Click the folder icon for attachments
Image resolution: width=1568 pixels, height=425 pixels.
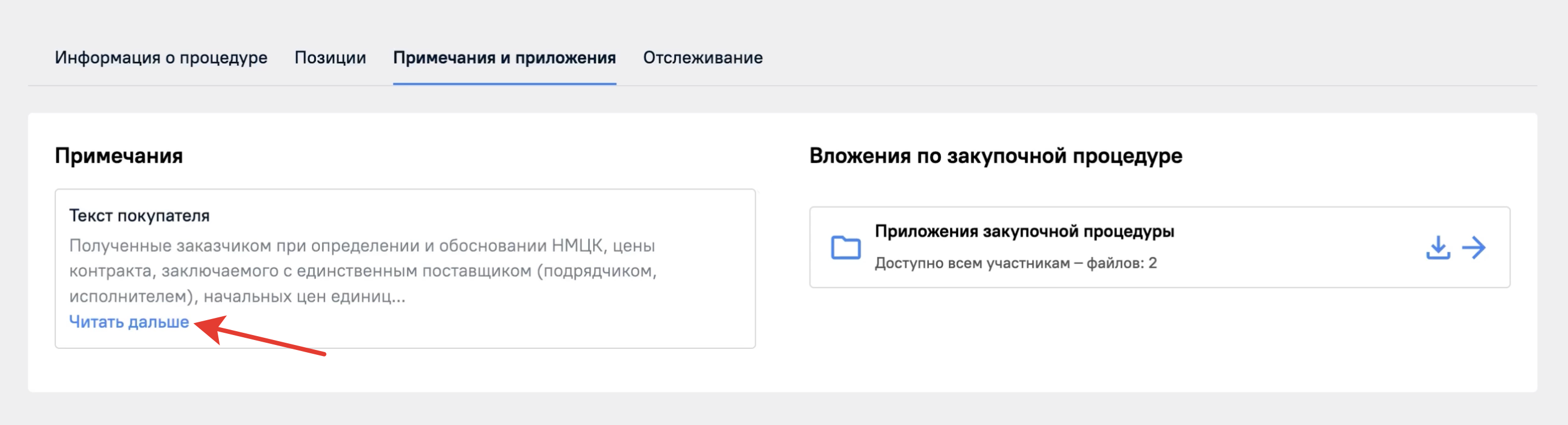point(846,248)
